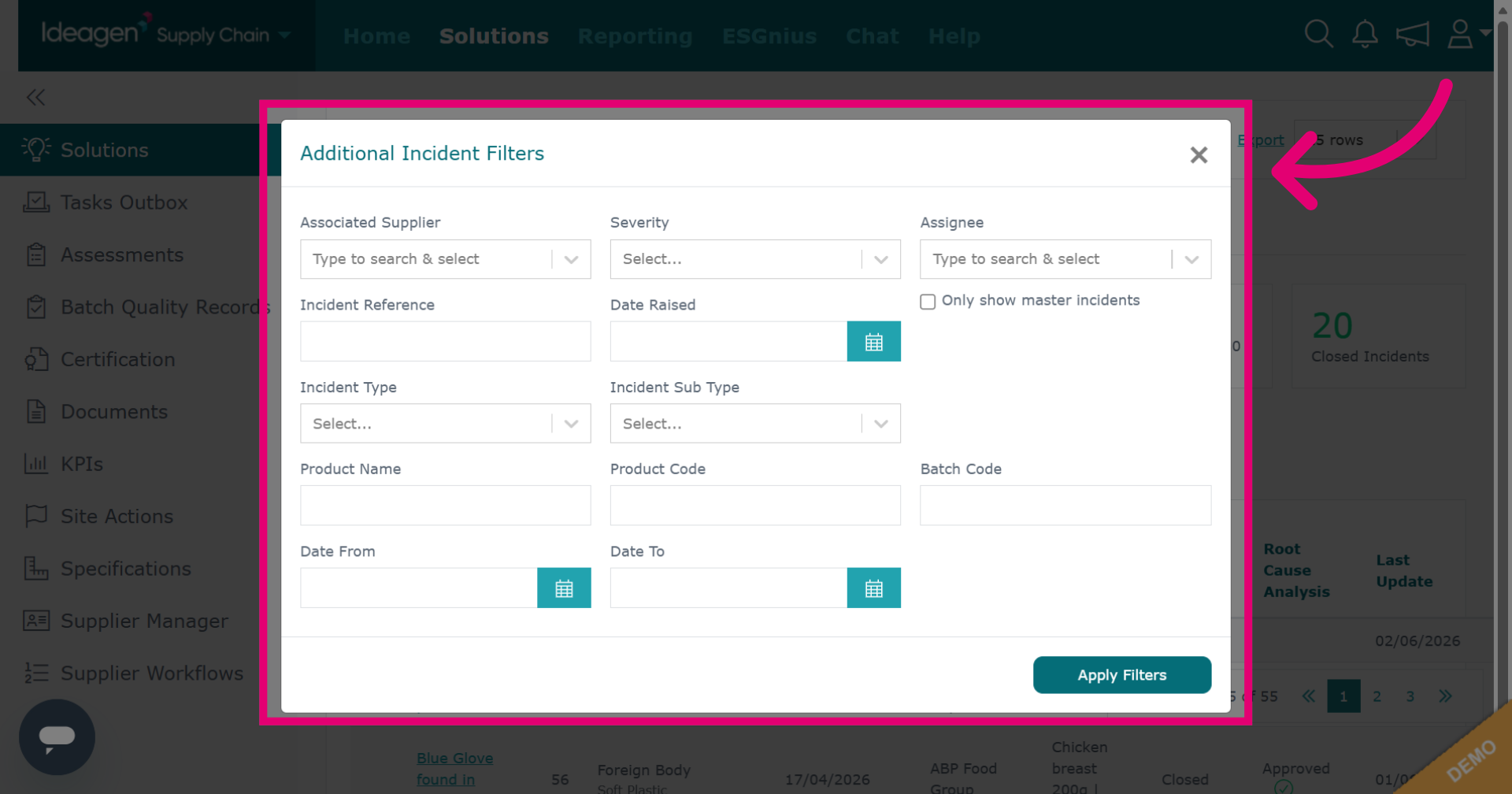1512x794 pixels.
Task: Open Specifications in sidebar
Action: click(126, 569)
